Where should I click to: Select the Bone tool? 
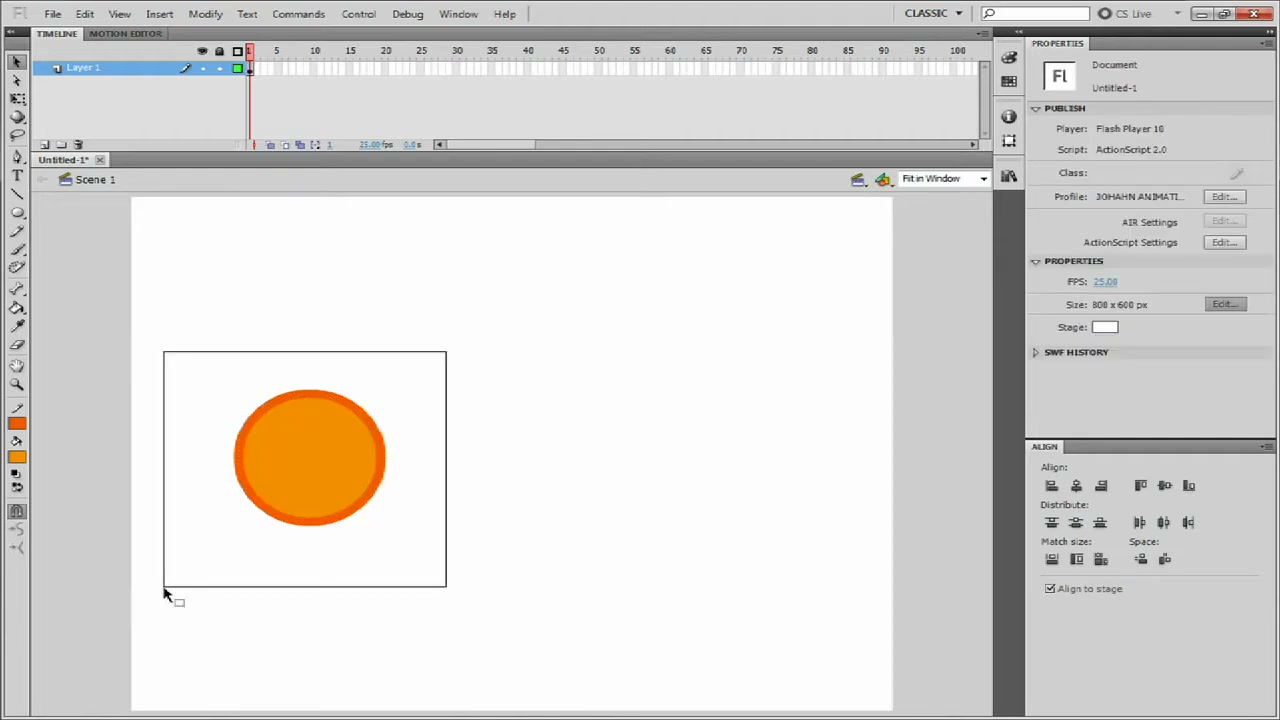[x=17, y=289]
